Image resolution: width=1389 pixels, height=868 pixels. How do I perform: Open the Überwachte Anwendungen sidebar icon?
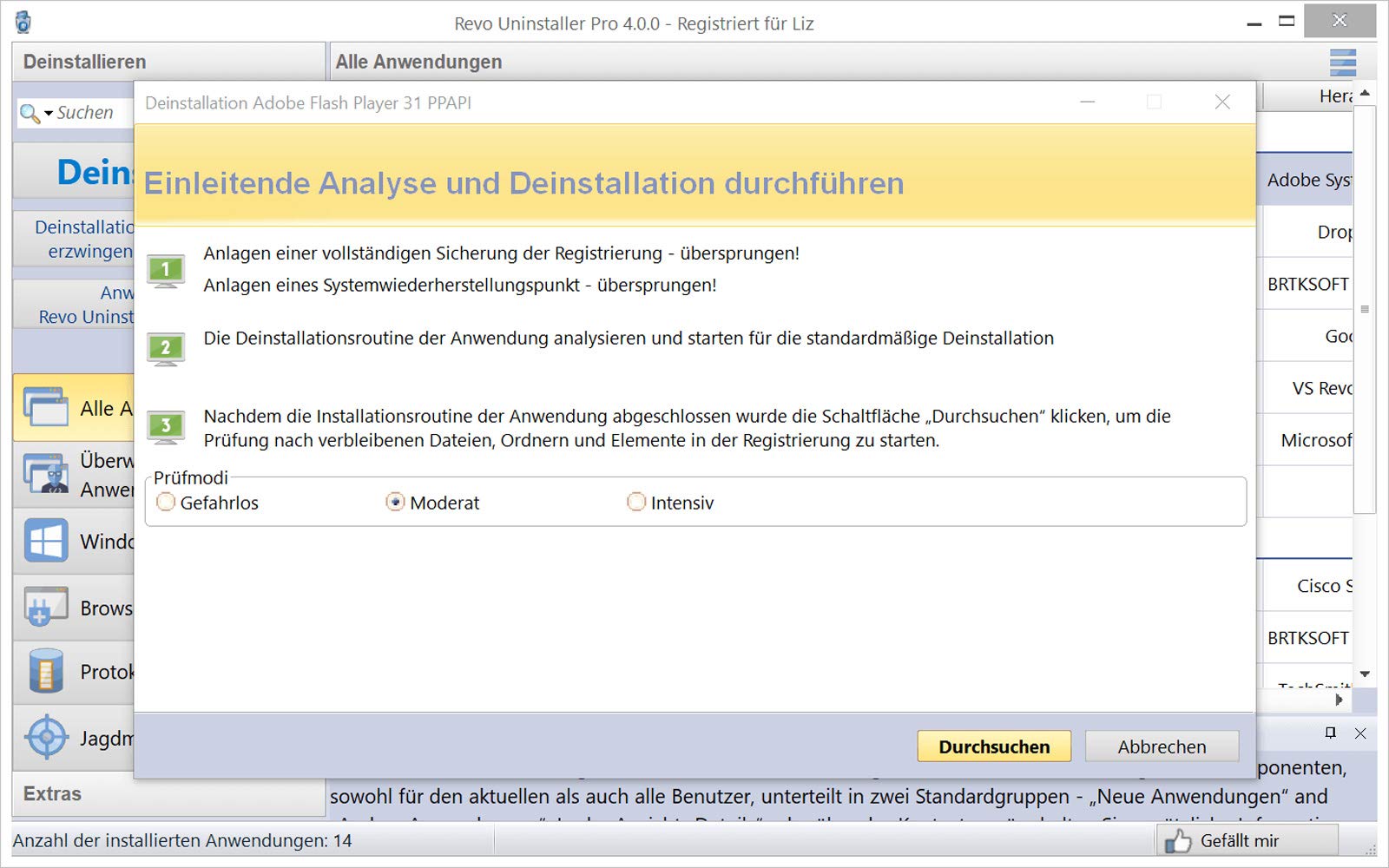tap(46, 474)
